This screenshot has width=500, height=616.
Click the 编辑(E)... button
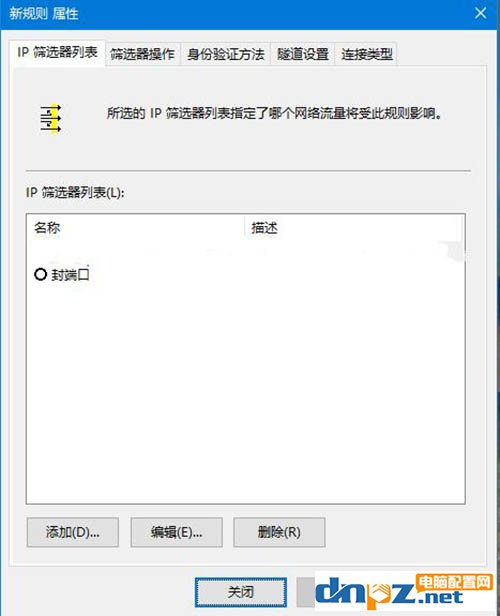tap(176, 532)
